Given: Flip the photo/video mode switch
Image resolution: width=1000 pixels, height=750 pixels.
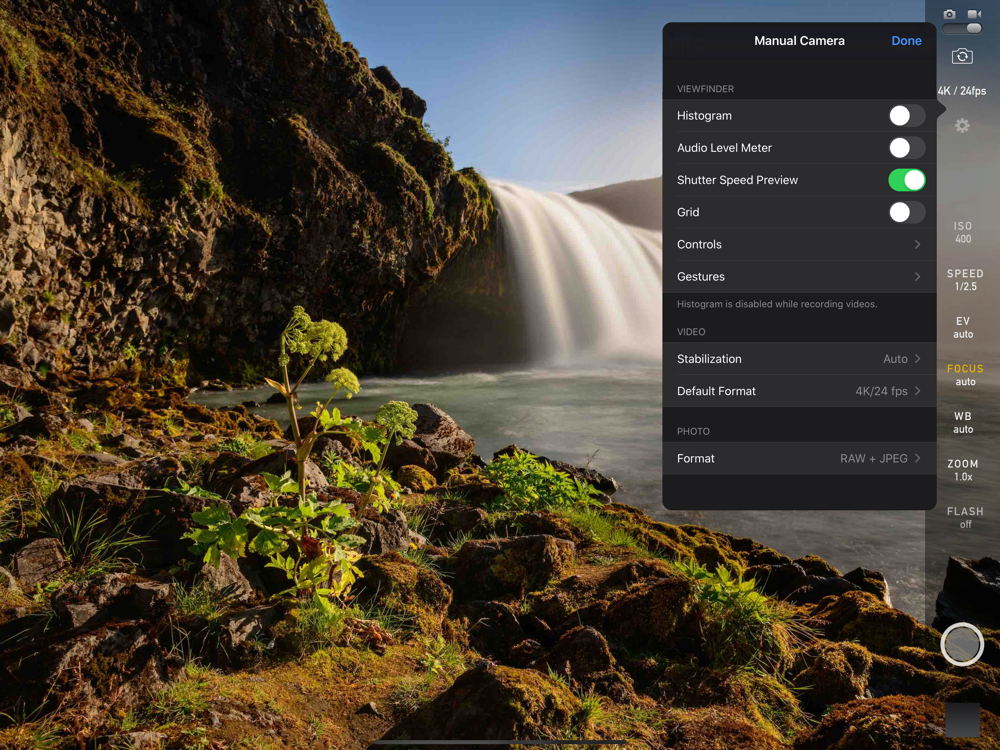Looking at the screenshot, I should (962, 28).
